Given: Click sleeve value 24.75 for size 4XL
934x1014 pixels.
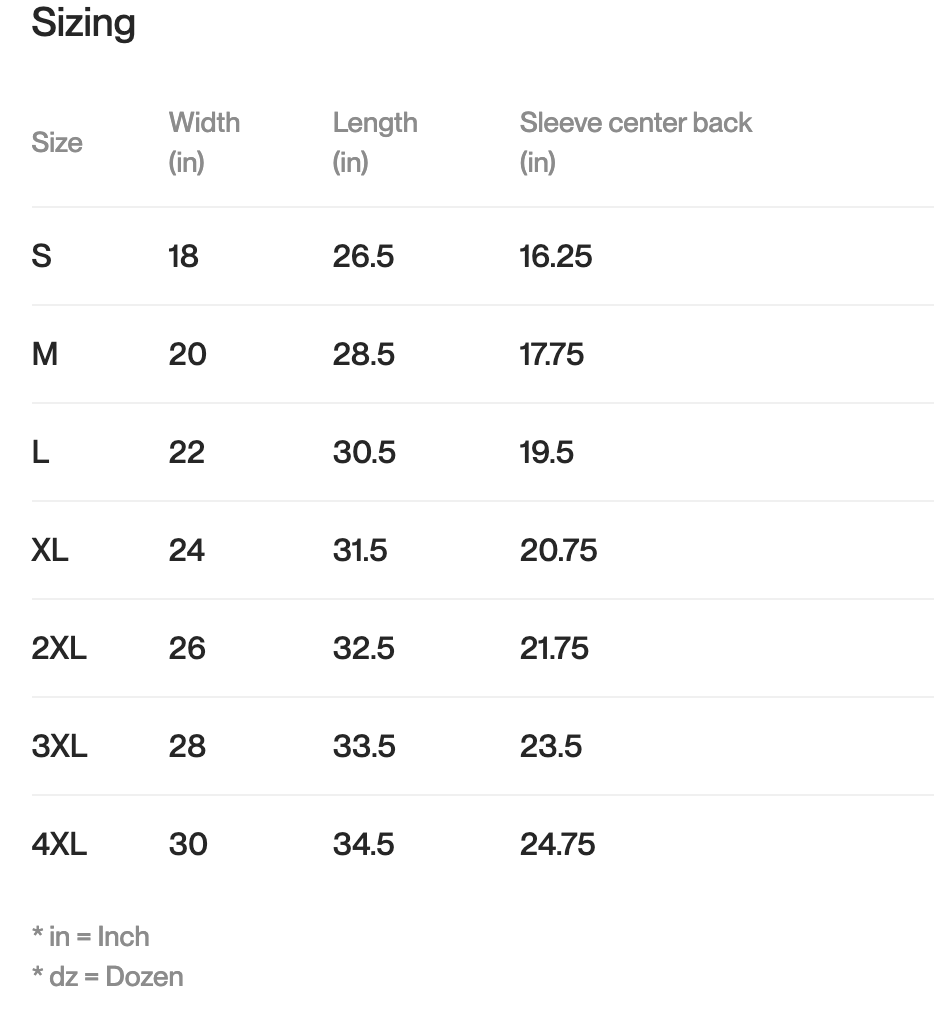Looking at the screenshot, I should (x=557, y=844).
